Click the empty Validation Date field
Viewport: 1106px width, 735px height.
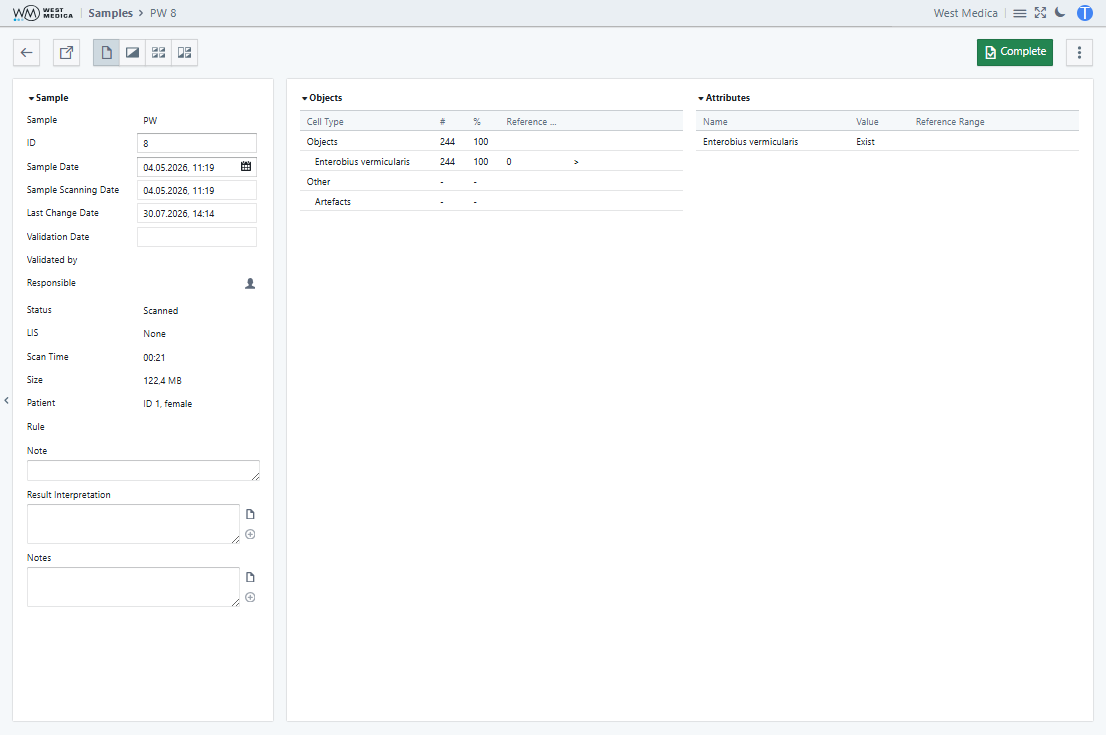pyautogui.click(x=197, y=237)
